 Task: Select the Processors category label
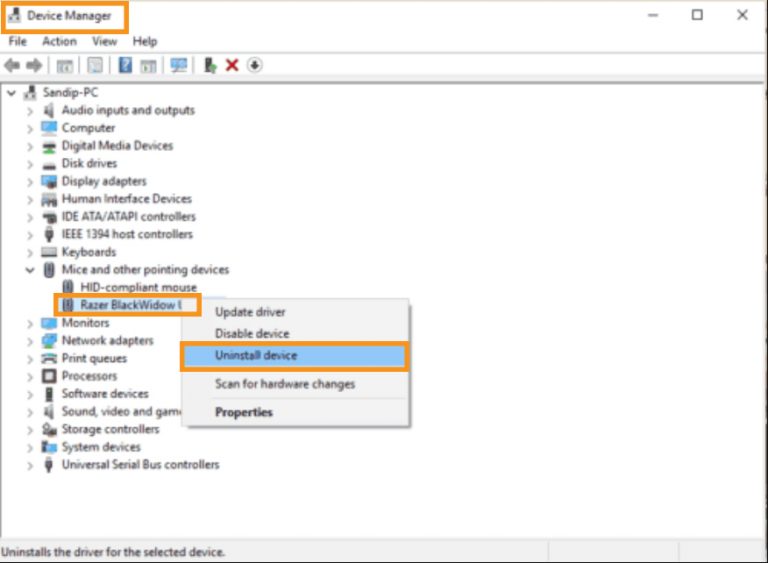click(x=89, y=376)
